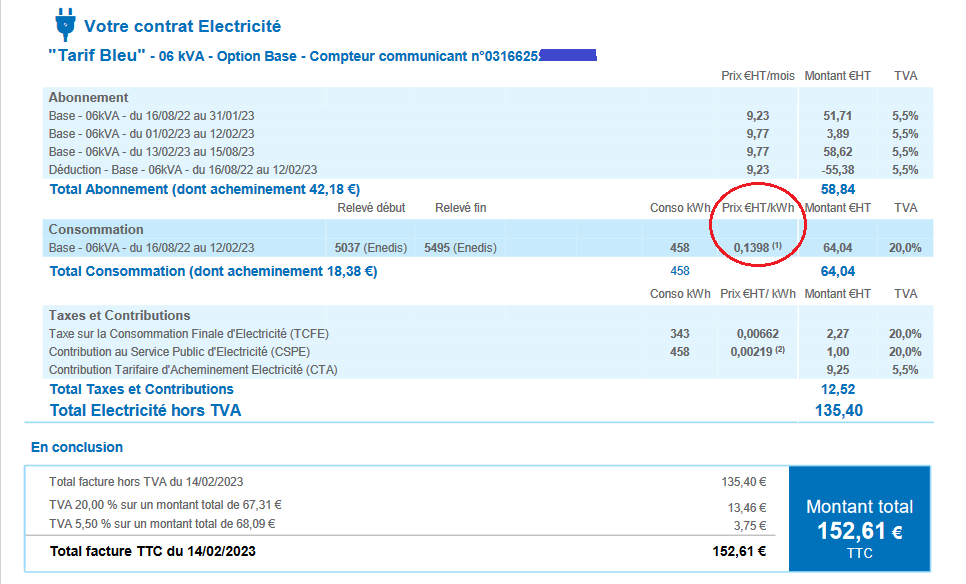Click the "En conclusion" heading
966x584 pixels.
click(77, 447)
